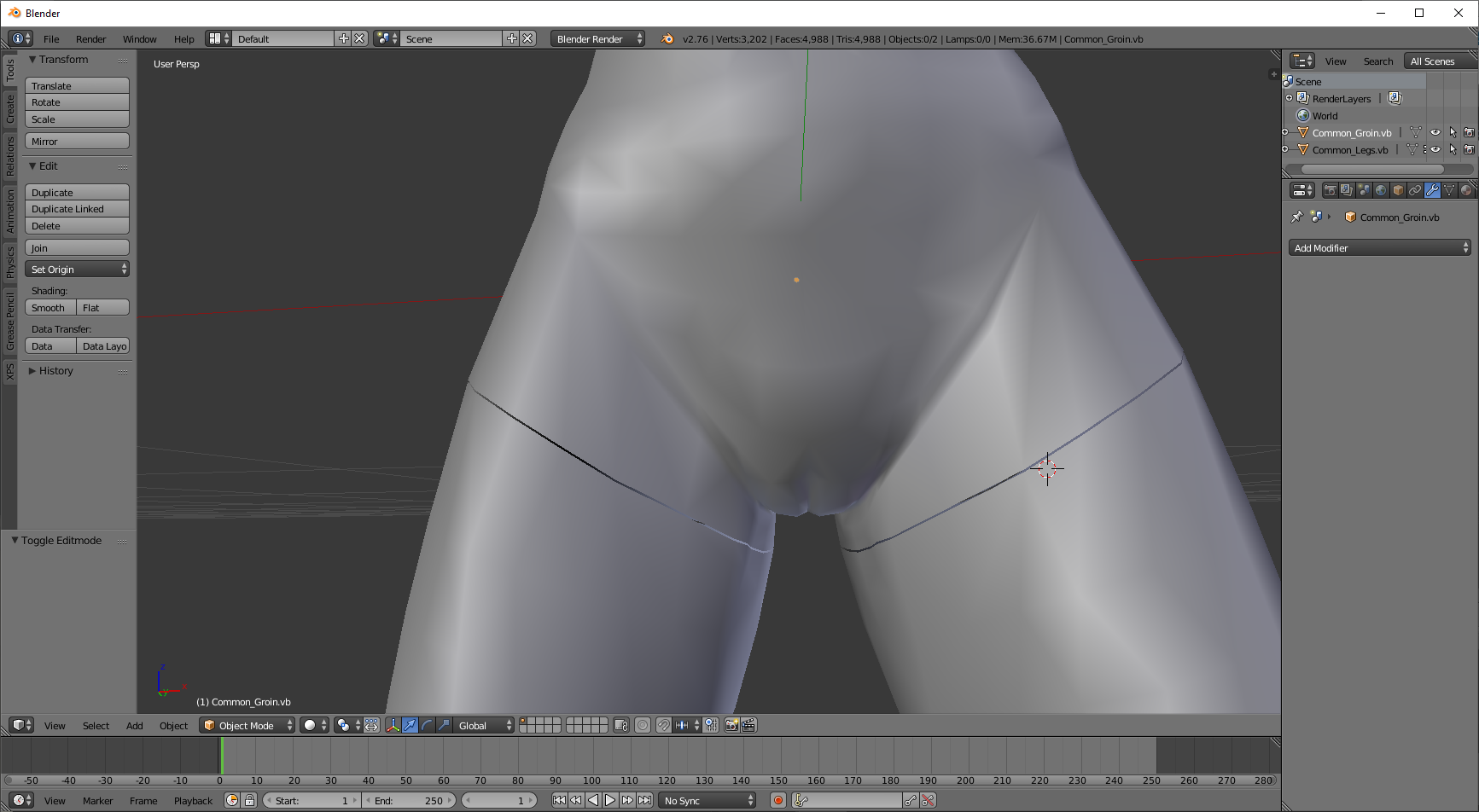Click the Join button
The image size is (1479, 812).
tap(77, 247)
